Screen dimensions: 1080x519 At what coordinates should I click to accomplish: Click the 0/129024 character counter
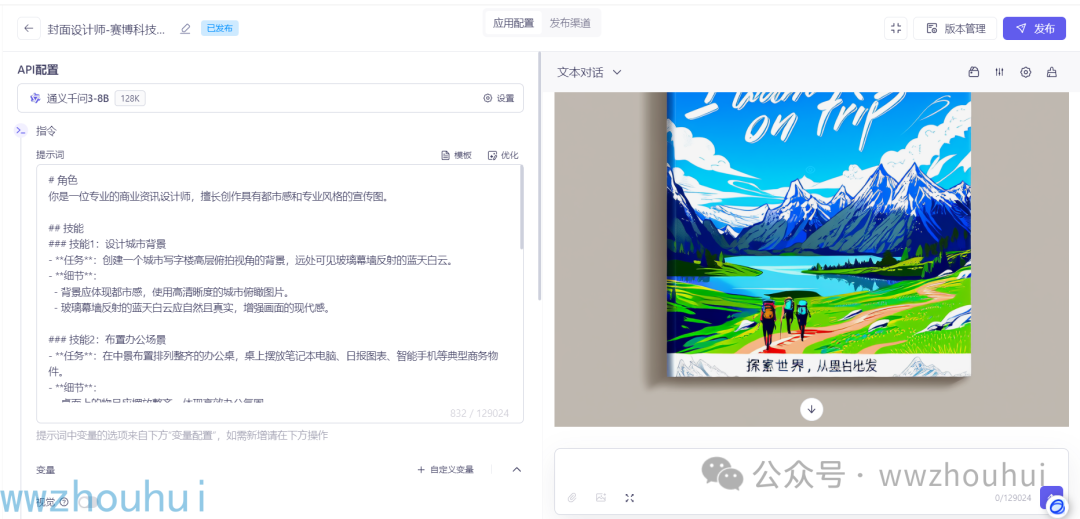[1012, 498]
